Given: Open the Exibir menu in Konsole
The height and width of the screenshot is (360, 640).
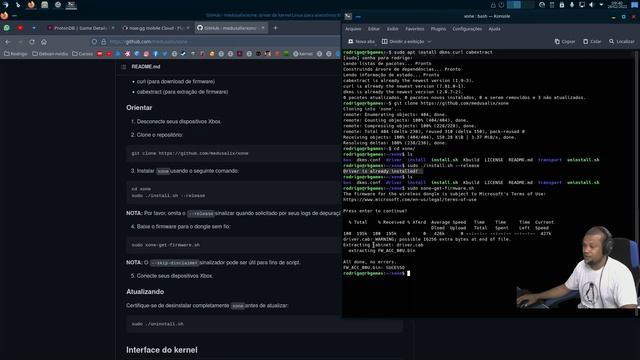Looking at the screenshot, I should point(392,29).
